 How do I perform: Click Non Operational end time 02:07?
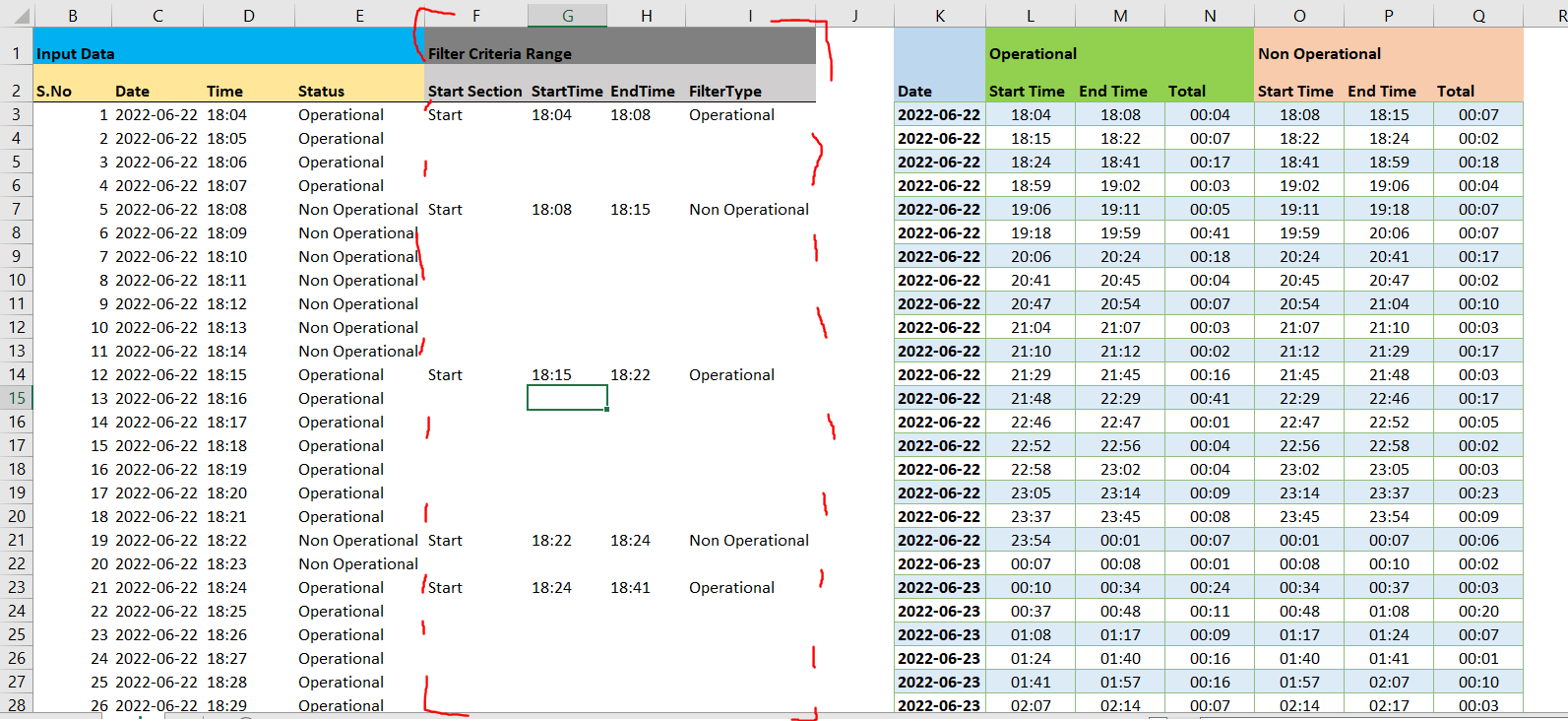tap(1389, 682)
